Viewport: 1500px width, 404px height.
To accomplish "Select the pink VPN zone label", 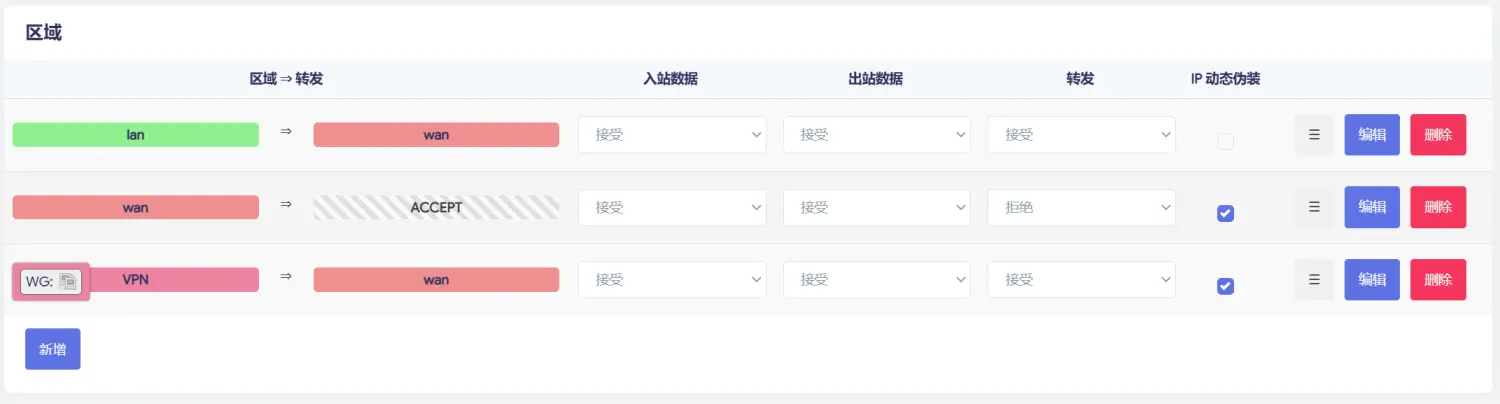I will [170, 280].
